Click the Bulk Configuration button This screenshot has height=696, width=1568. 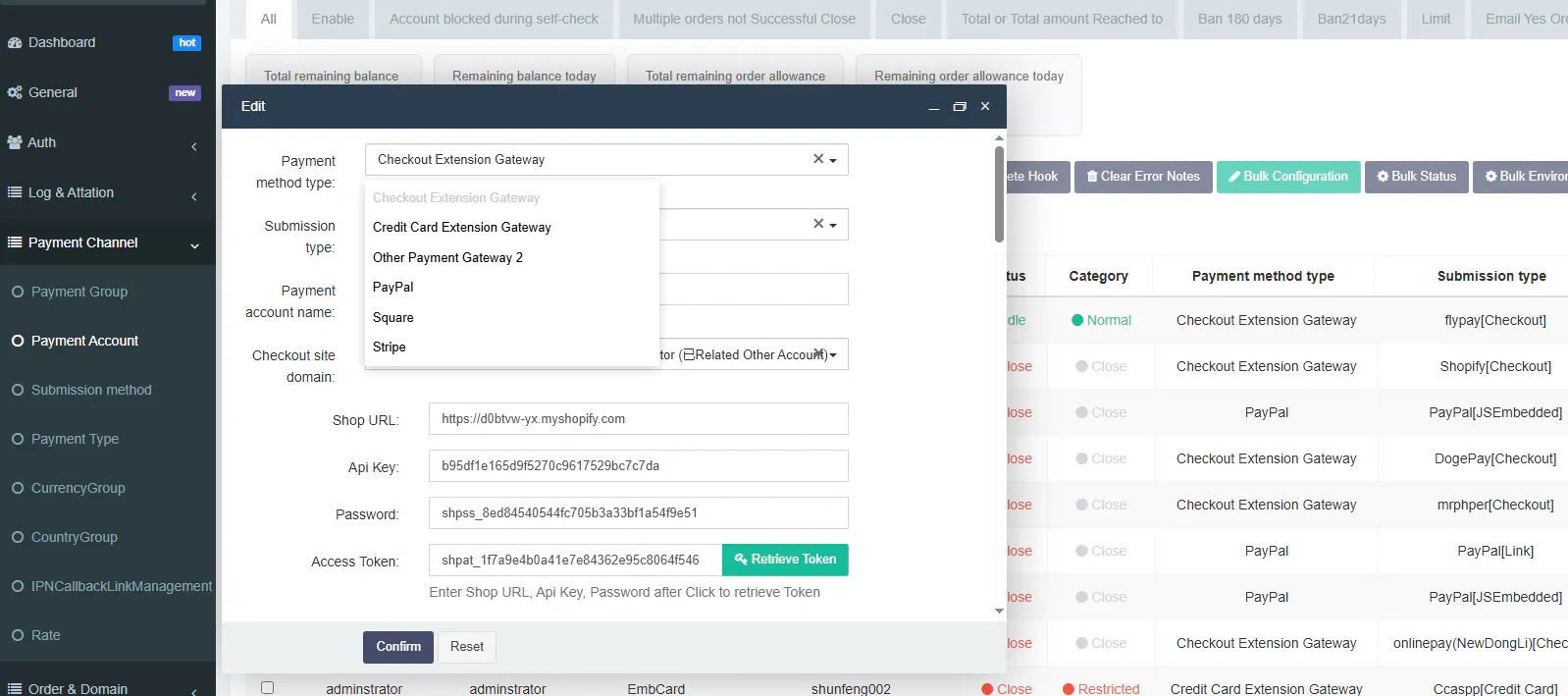tap(1288, 177)
